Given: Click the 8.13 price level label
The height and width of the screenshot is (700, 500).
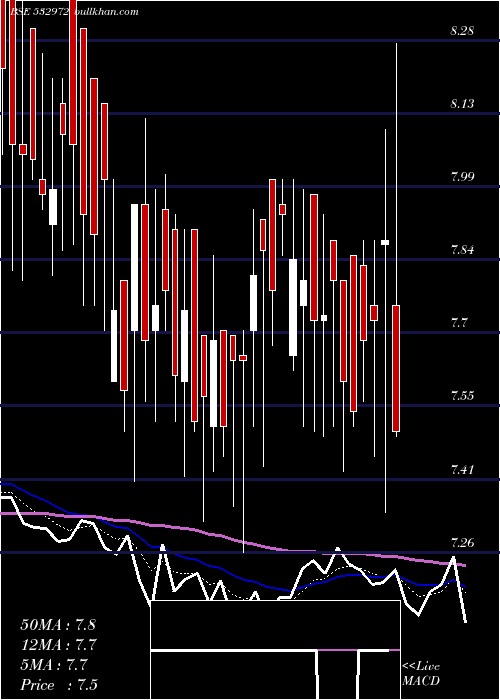Looking at the screenshot, I should click(462, 104).
